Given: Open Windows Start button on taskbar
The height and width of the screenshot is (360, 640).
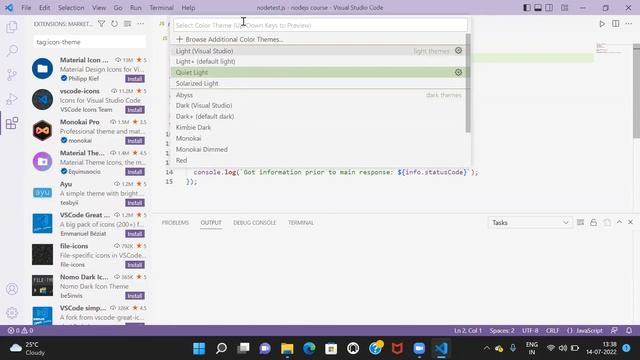Looking at the screenshot, I should pyautogui.click(x=199, y=348).
